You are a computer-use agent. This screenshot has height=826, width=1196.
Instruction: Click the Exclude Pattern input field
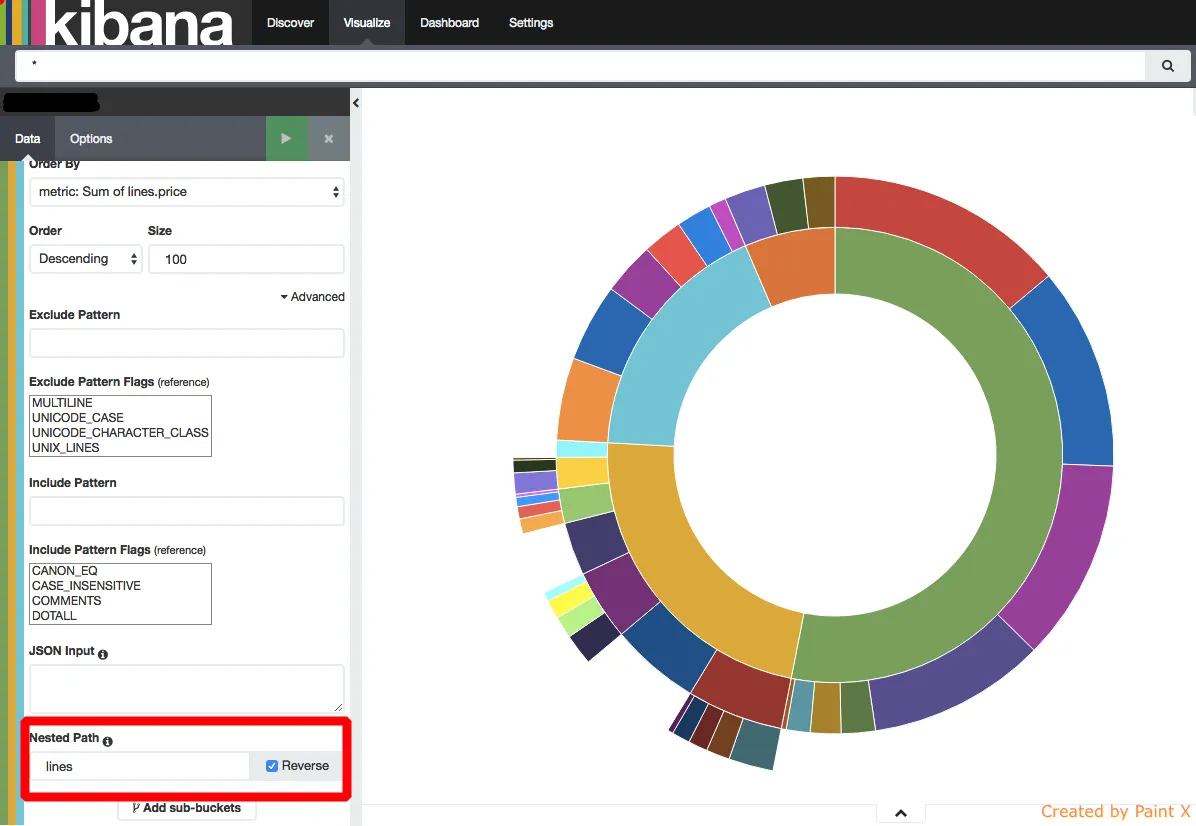187,343
